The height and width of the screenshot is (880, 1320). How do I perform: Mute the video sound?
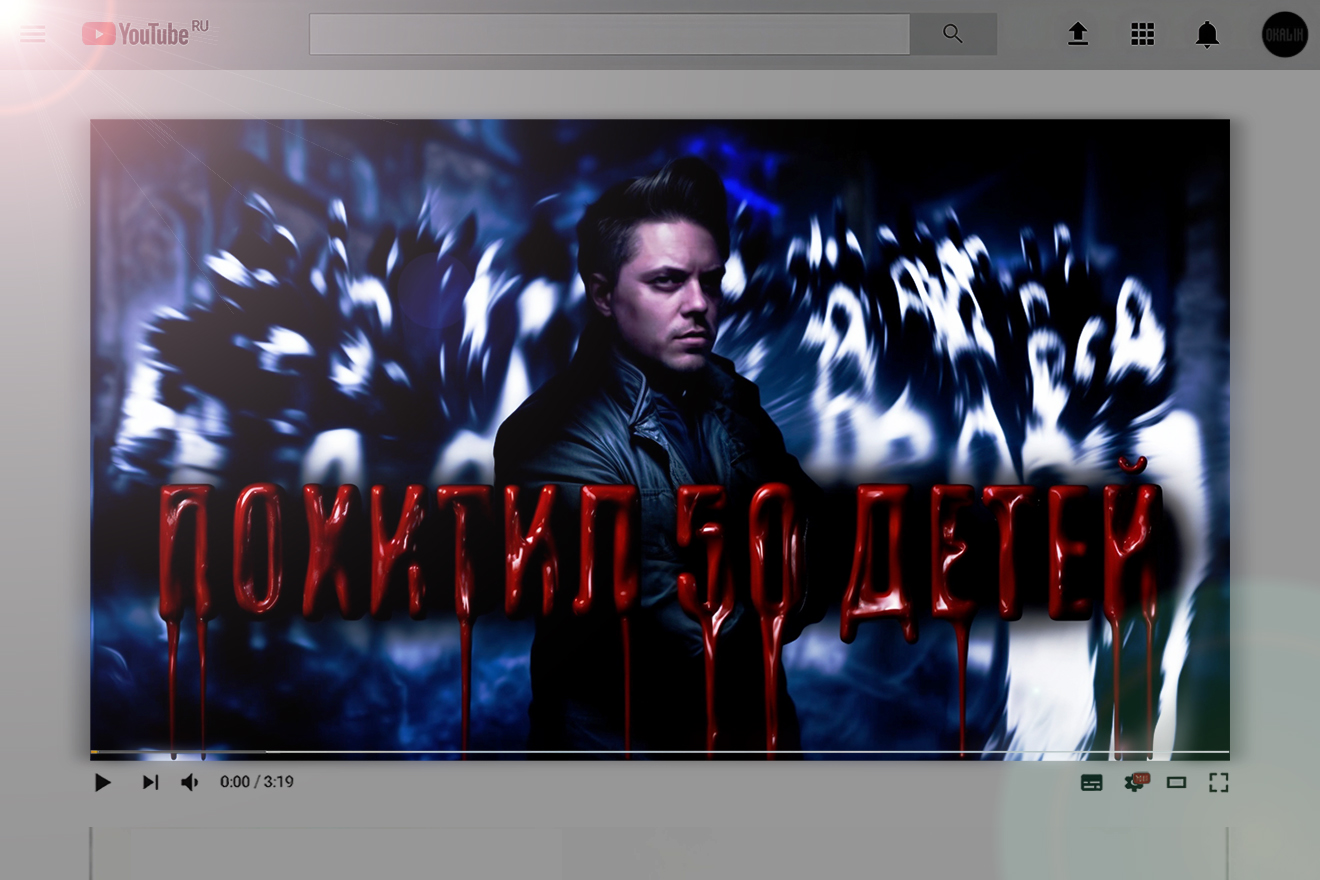pyautogui.click(x=190, y=782)
